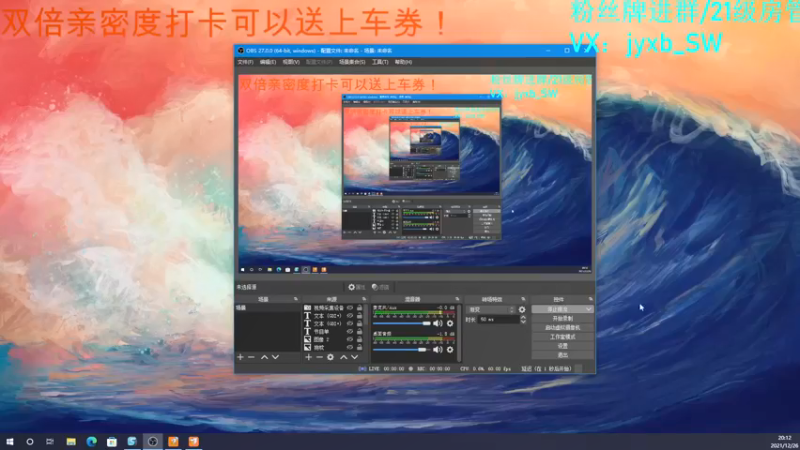This screenshot has height=450, width=800.
Task: Move the scene up in Scenes panel
Action: (264, 357)
